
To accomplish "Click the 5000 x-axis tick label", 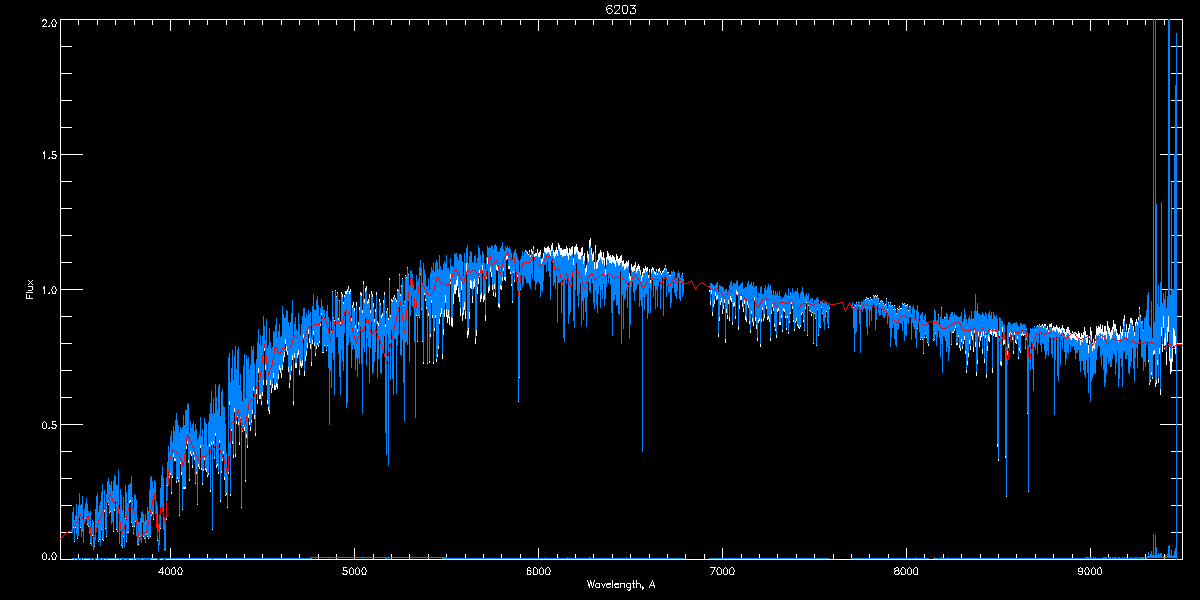I will pos(355,571).
